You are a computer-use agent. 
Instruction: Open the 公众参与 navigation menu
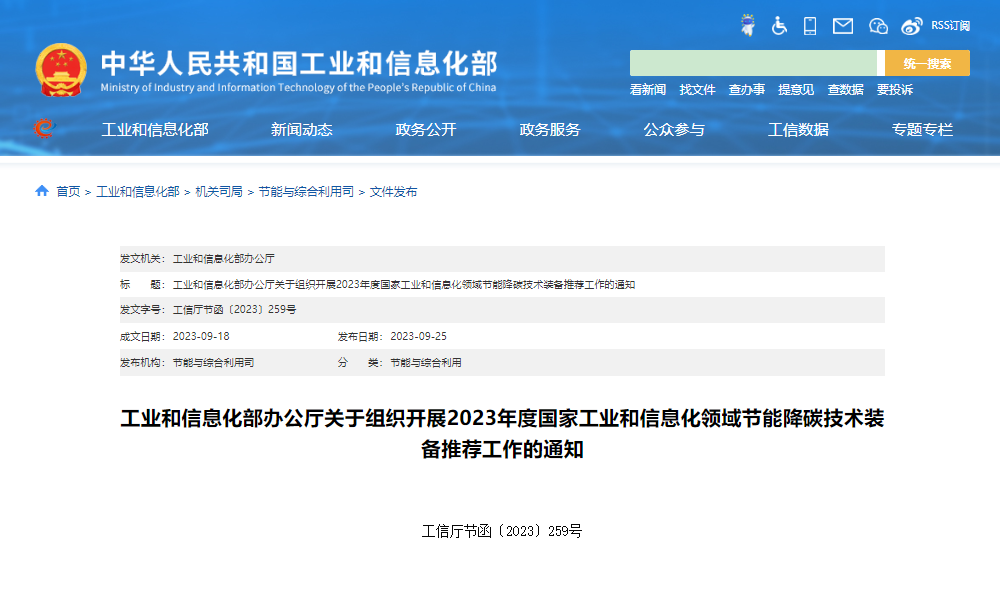pyautogui.click(x=674, y=130)
